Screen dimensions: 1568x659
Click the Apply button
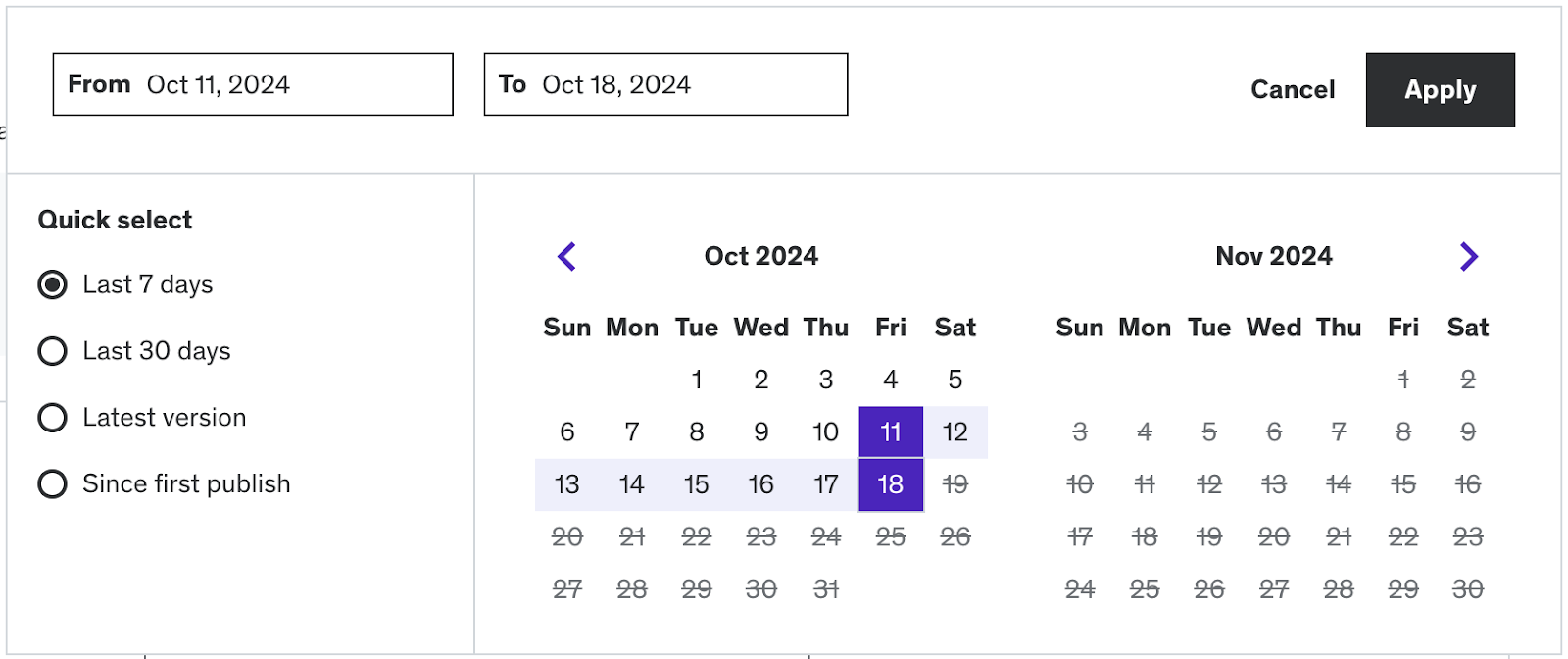tap(1440, 90)
